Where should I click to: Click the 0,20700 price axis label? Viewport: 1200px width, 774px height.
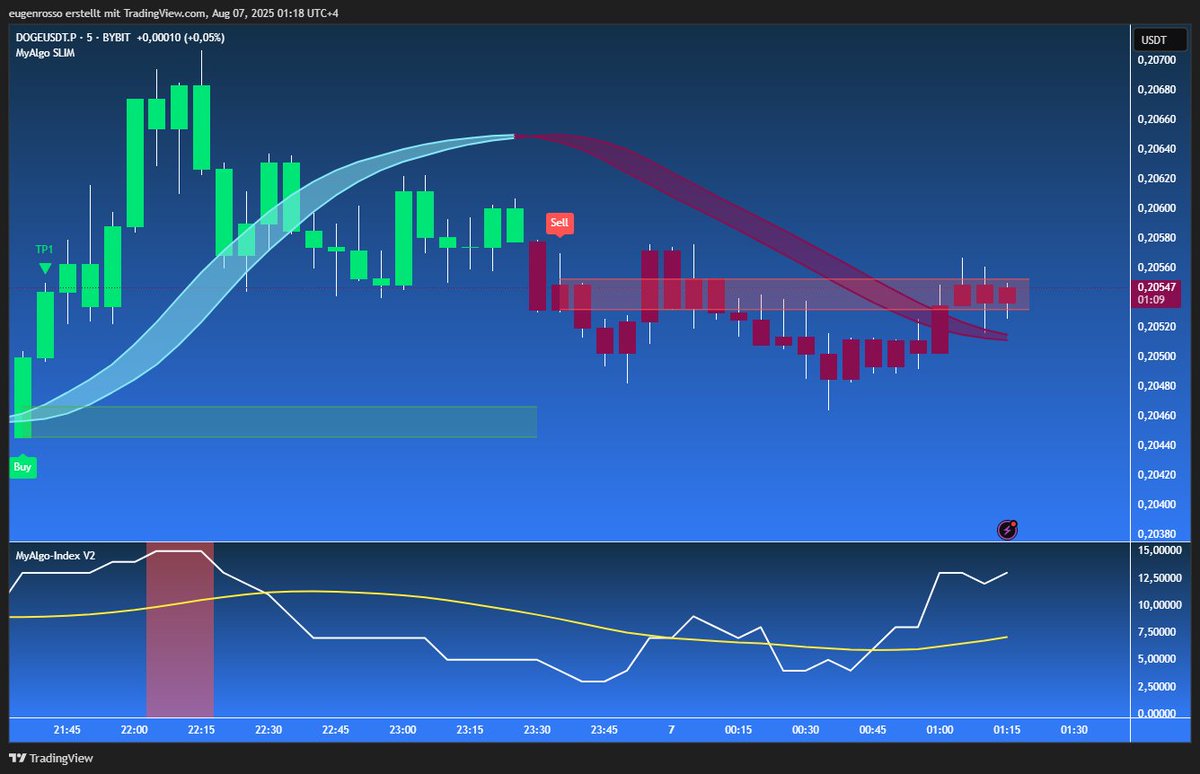(x=1155, y=60)
